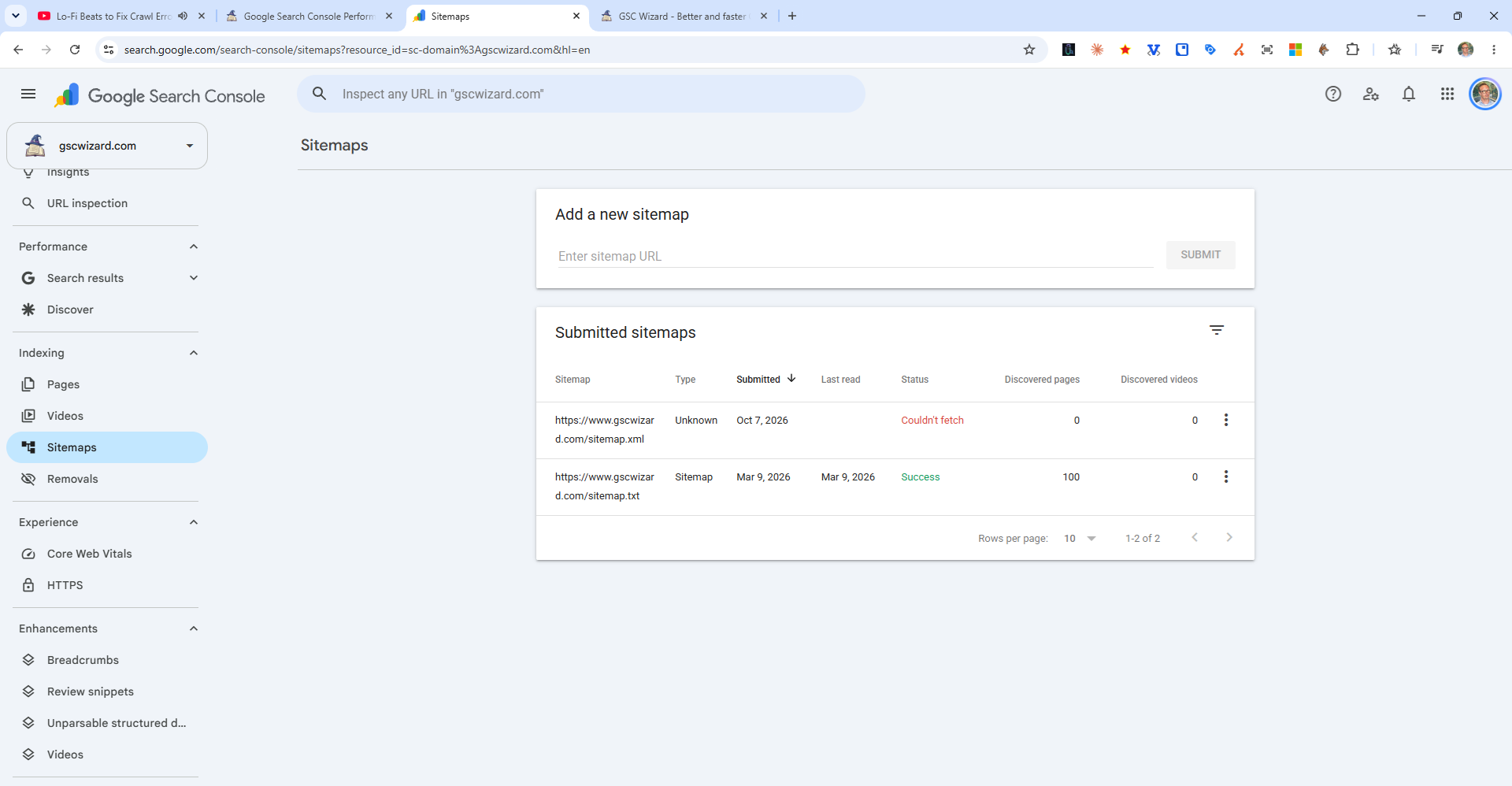Sort by the Submitted column
Image resolution: width=1512 pixels, height=786 pixels.
pyautogui.click(x=765, y=379)
